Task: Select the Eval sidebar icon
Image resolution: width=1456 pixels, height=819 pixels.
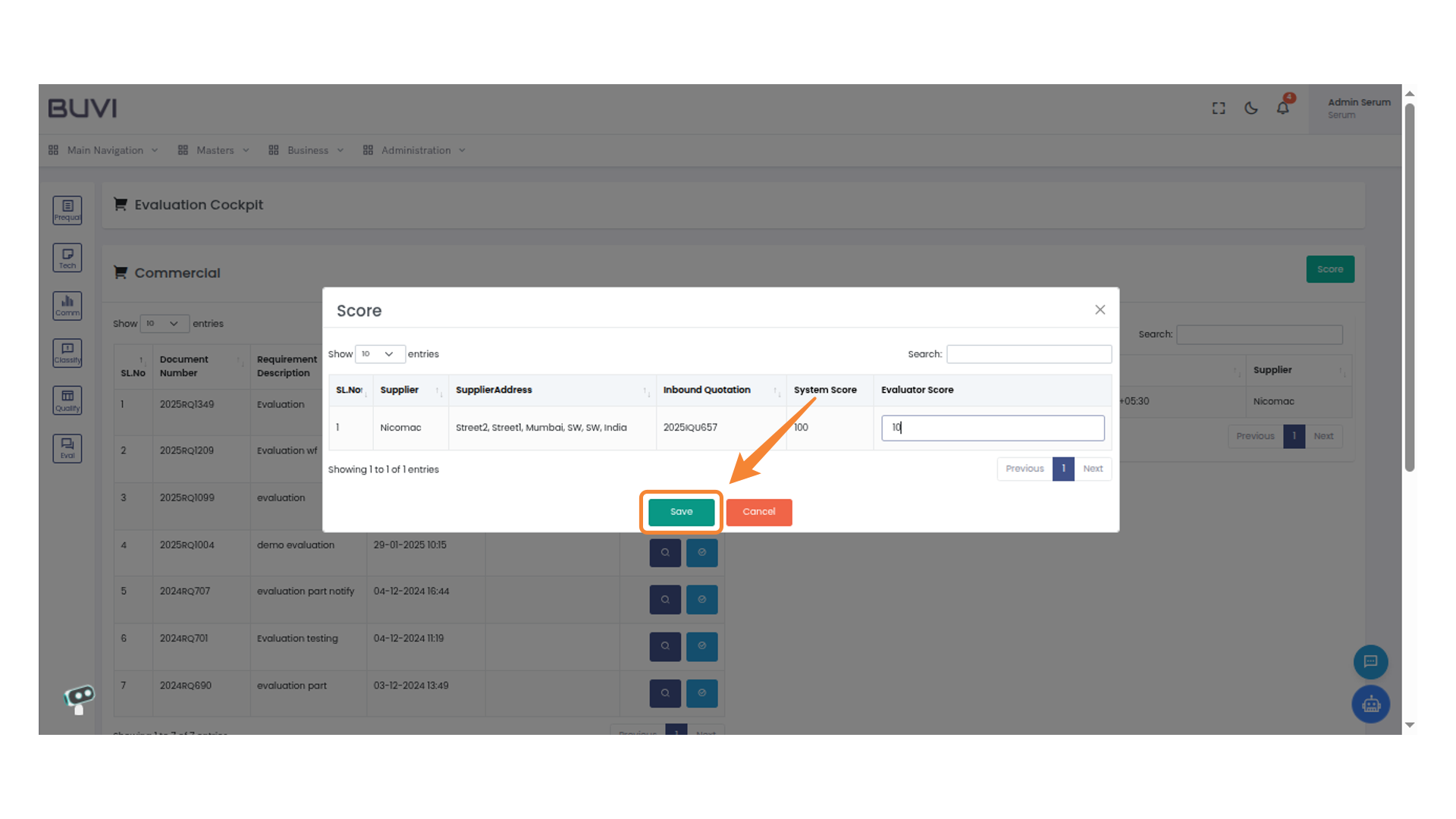Action: coord(67,448)
